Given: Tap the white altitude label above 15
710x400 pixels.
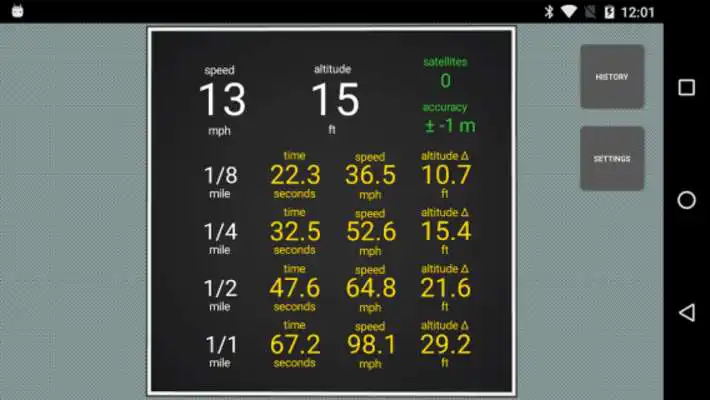Looking at the screenshot, I should [x=332, y=69].
